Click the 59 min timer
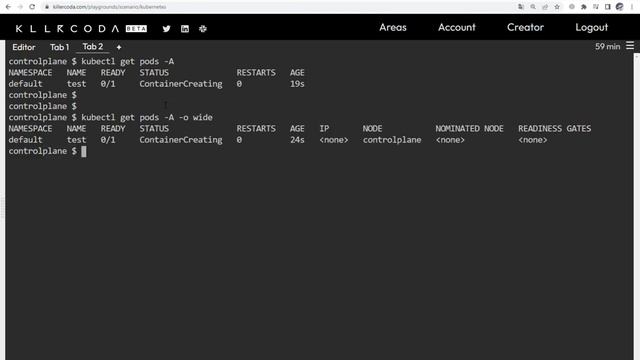The height and width of the screenshot is (360, 640). pyautogui.click(x=607, y=47)
